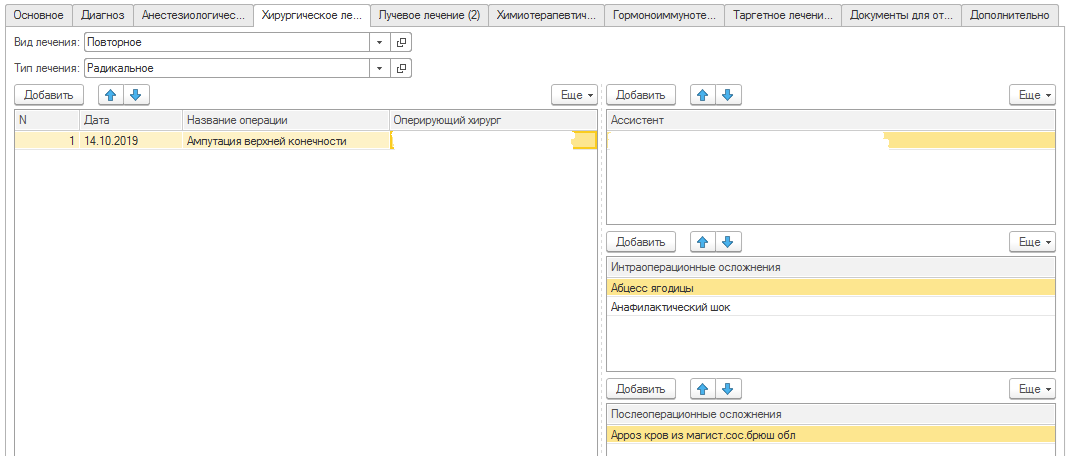Click Добавить to add a new operation
Viewport: 1074px width, 456px height.
coord(49,95)
